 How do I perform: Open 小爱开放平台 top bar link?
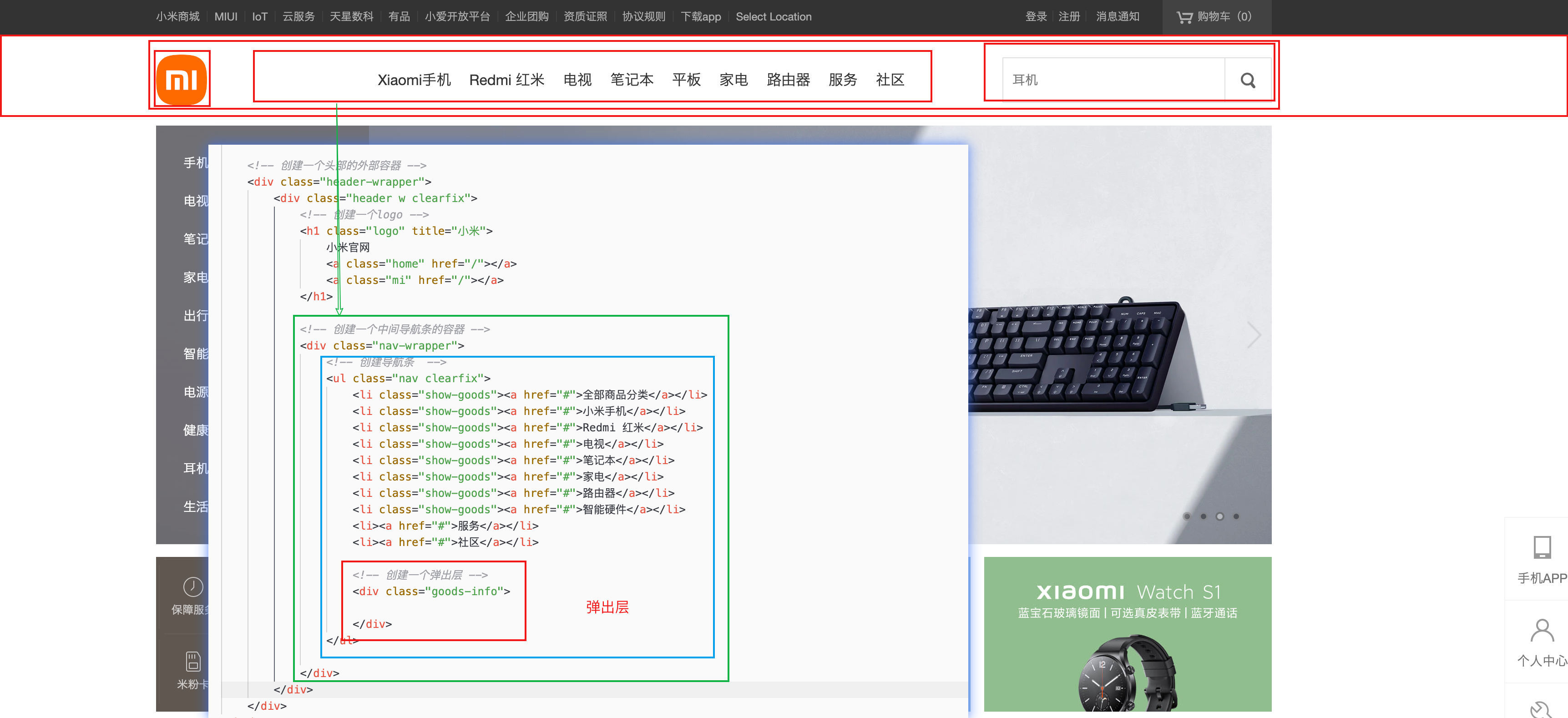pyautogui.click(x=457, y=16)
